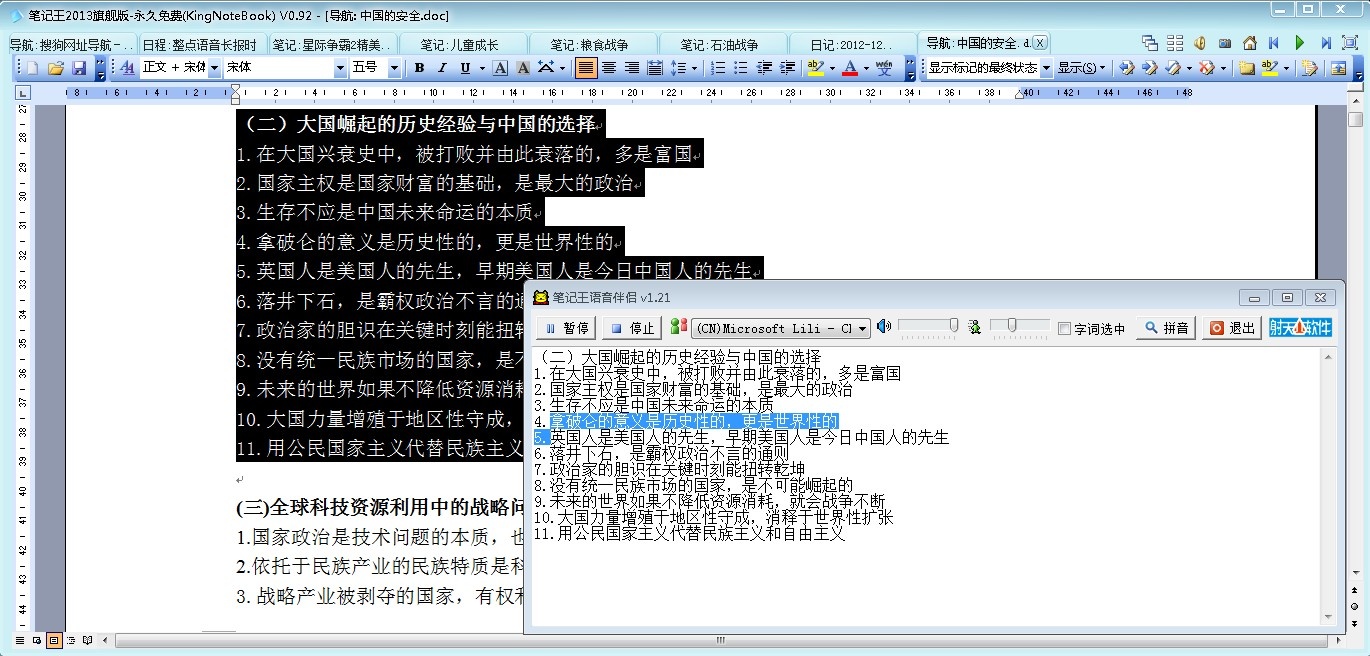Viewport: 1370px width, 656px height.
Task: Center the paragraph text
Action: (x=609, y=68)
